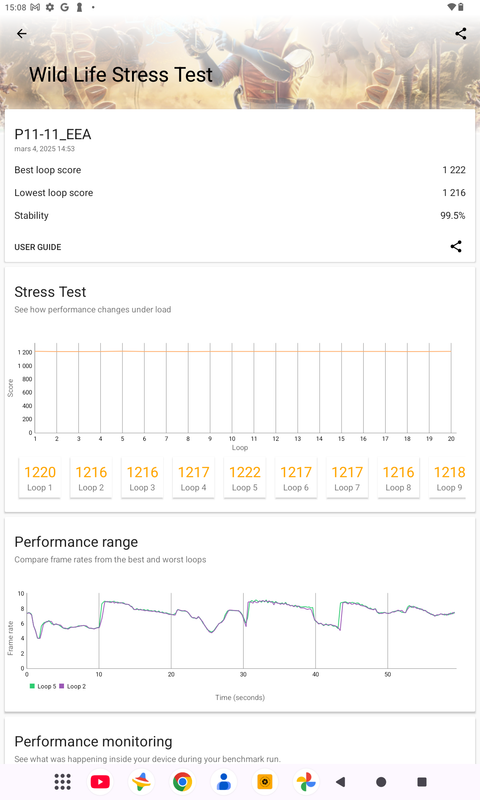Click the status bar clock 15:08
Viewport: 480px width, 800px height.
[15, 7]
